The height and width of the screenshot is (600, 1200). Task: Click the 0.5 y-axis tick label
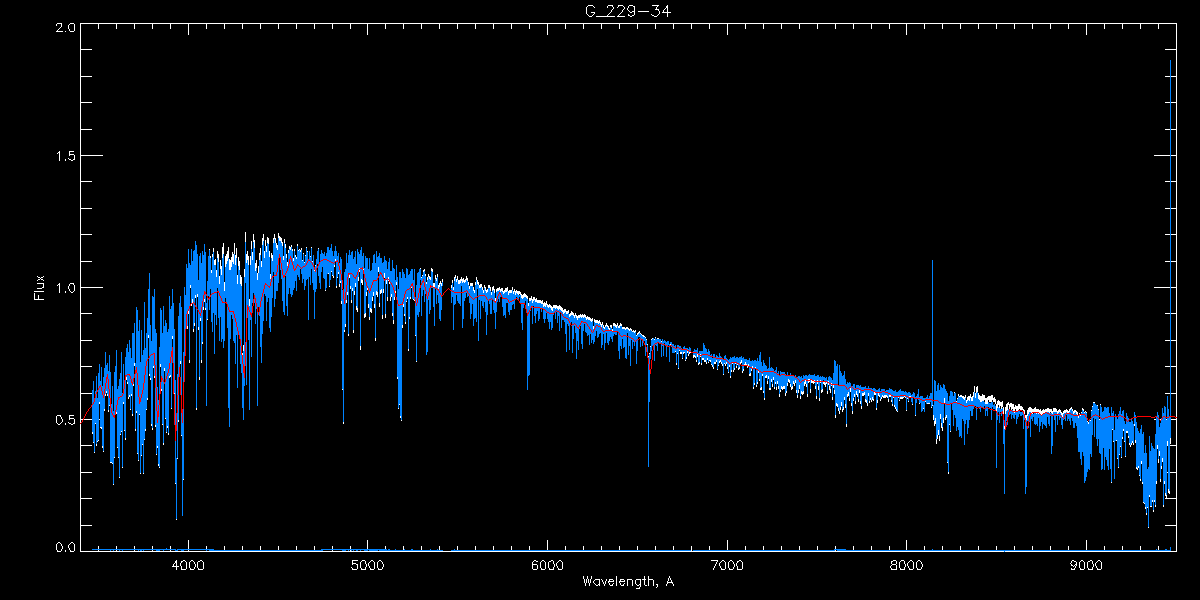click(x=64, y=419)
